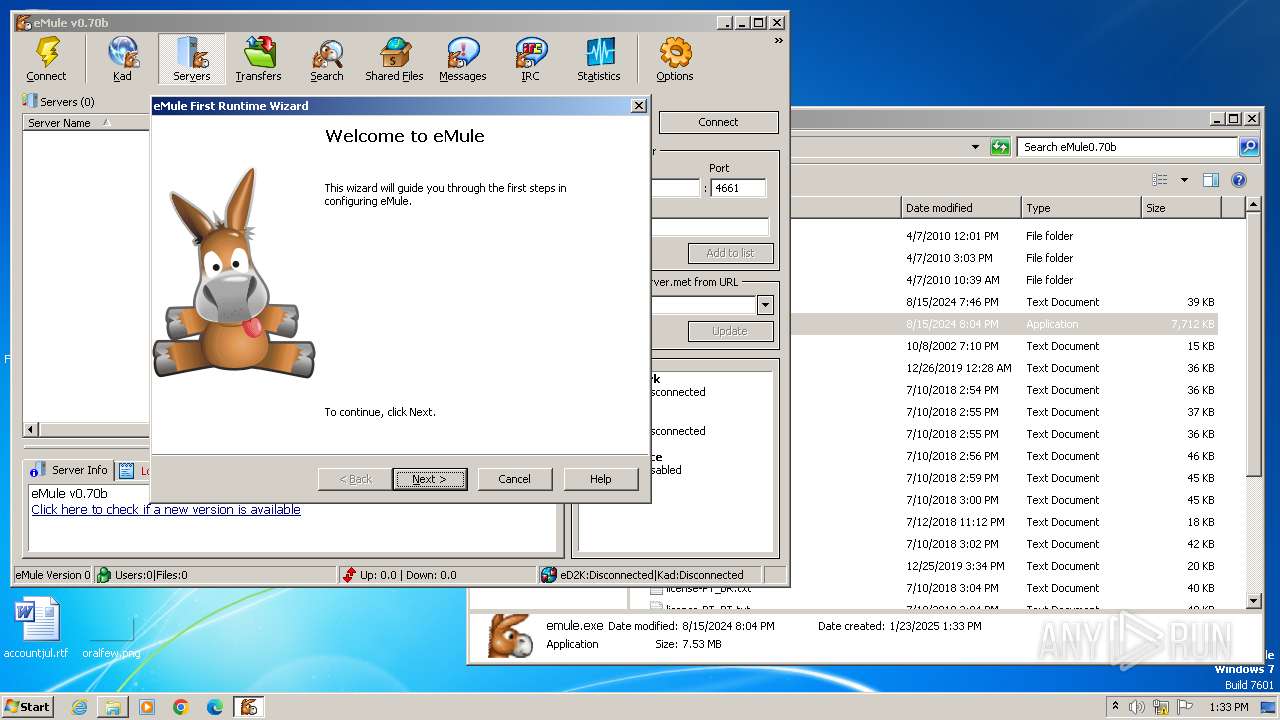Sort by the Type column header

pyautogui.click(x=1081, y=208)
